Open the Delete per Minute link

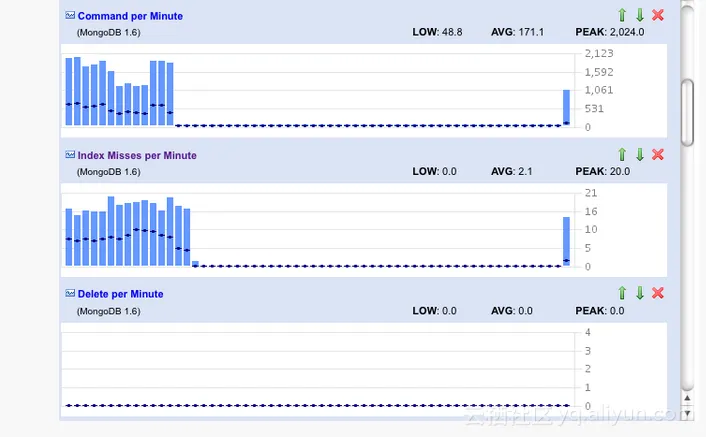coord(120,294)
